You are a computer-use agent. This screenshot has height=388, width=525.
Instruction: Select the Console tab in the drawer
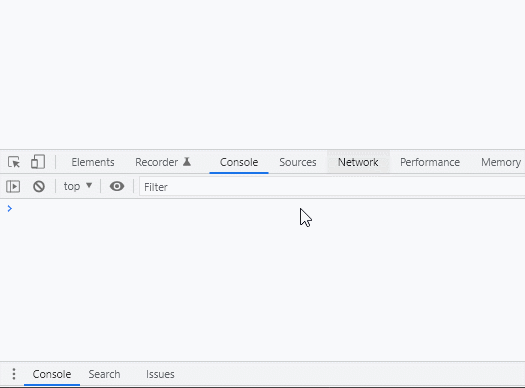pos(52,374)
